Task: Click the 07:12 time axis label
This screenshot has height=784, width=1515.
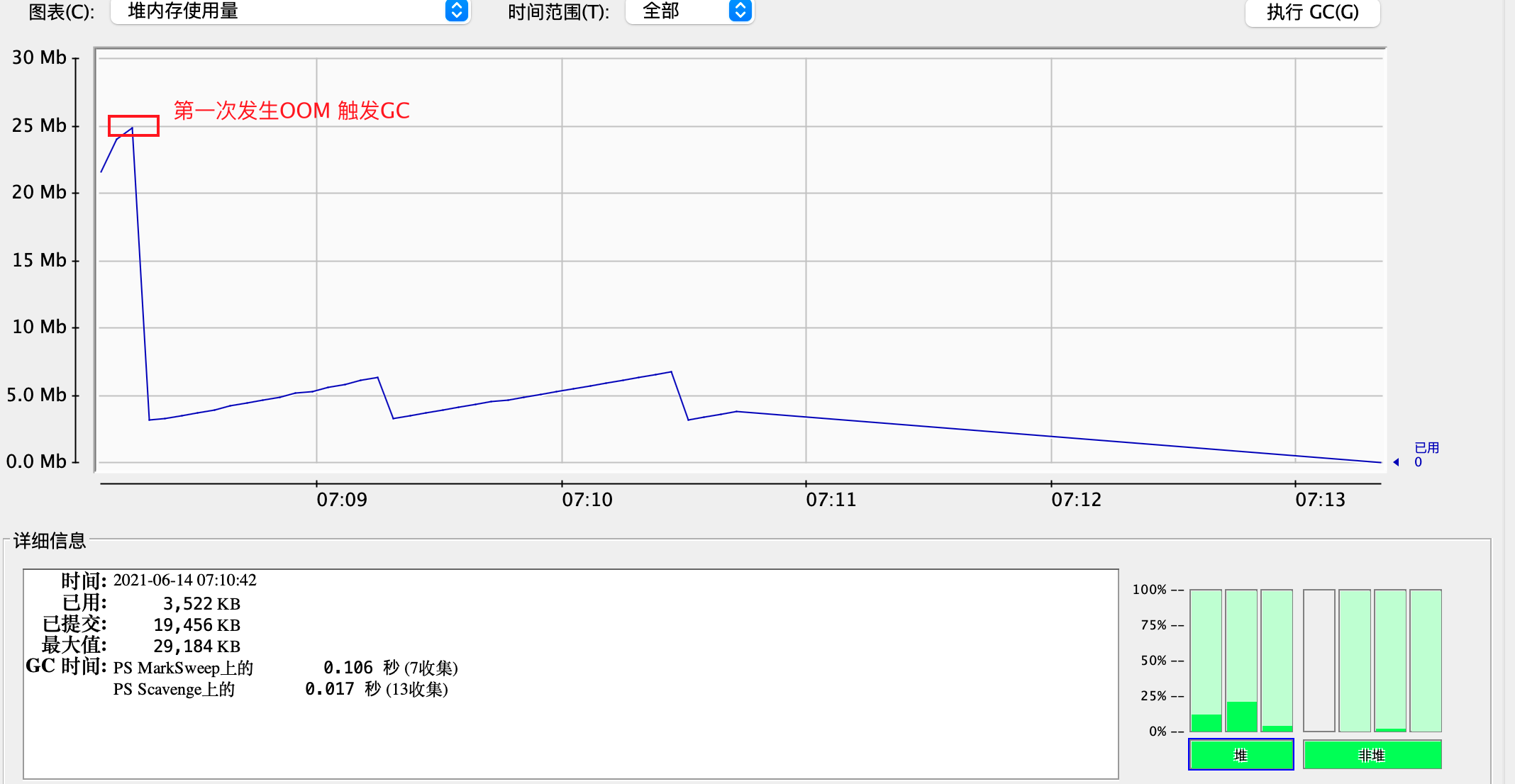Action: click(x=1077, y=500)
